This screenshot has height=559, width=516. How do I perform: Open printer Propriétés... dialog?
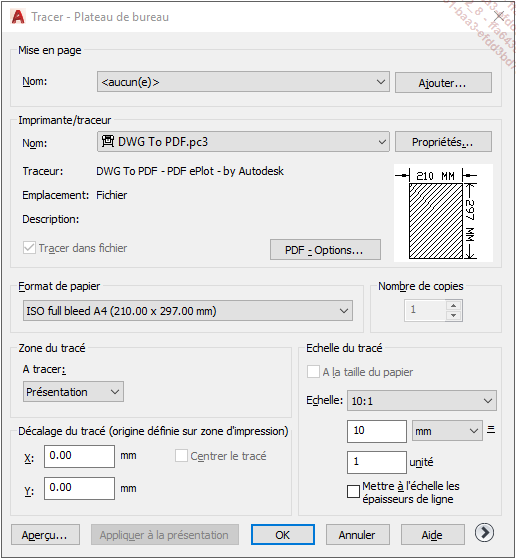point(443,142)
